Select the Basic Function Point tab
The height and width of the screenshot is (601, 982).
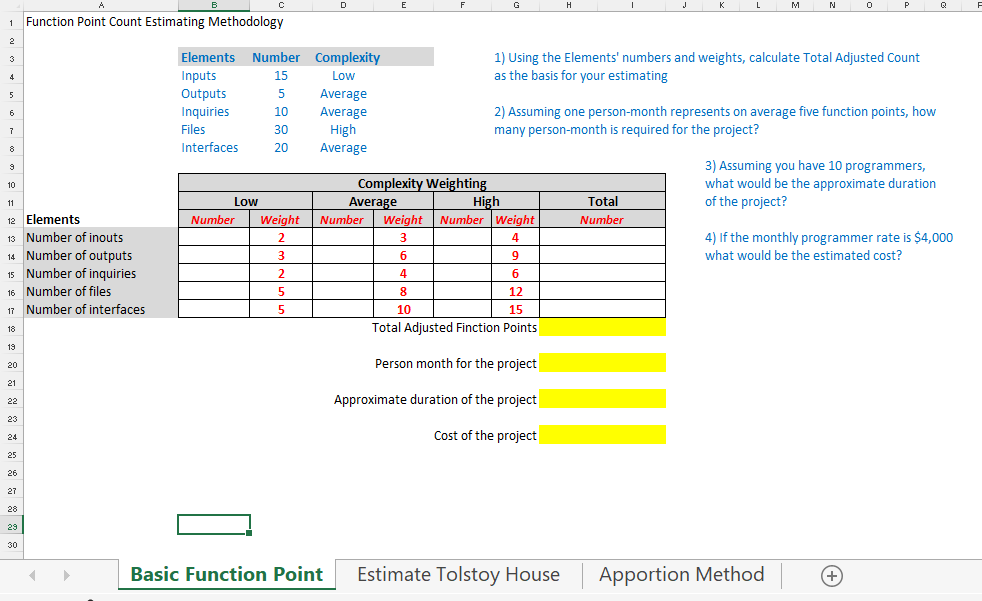[x=226, y=575]
